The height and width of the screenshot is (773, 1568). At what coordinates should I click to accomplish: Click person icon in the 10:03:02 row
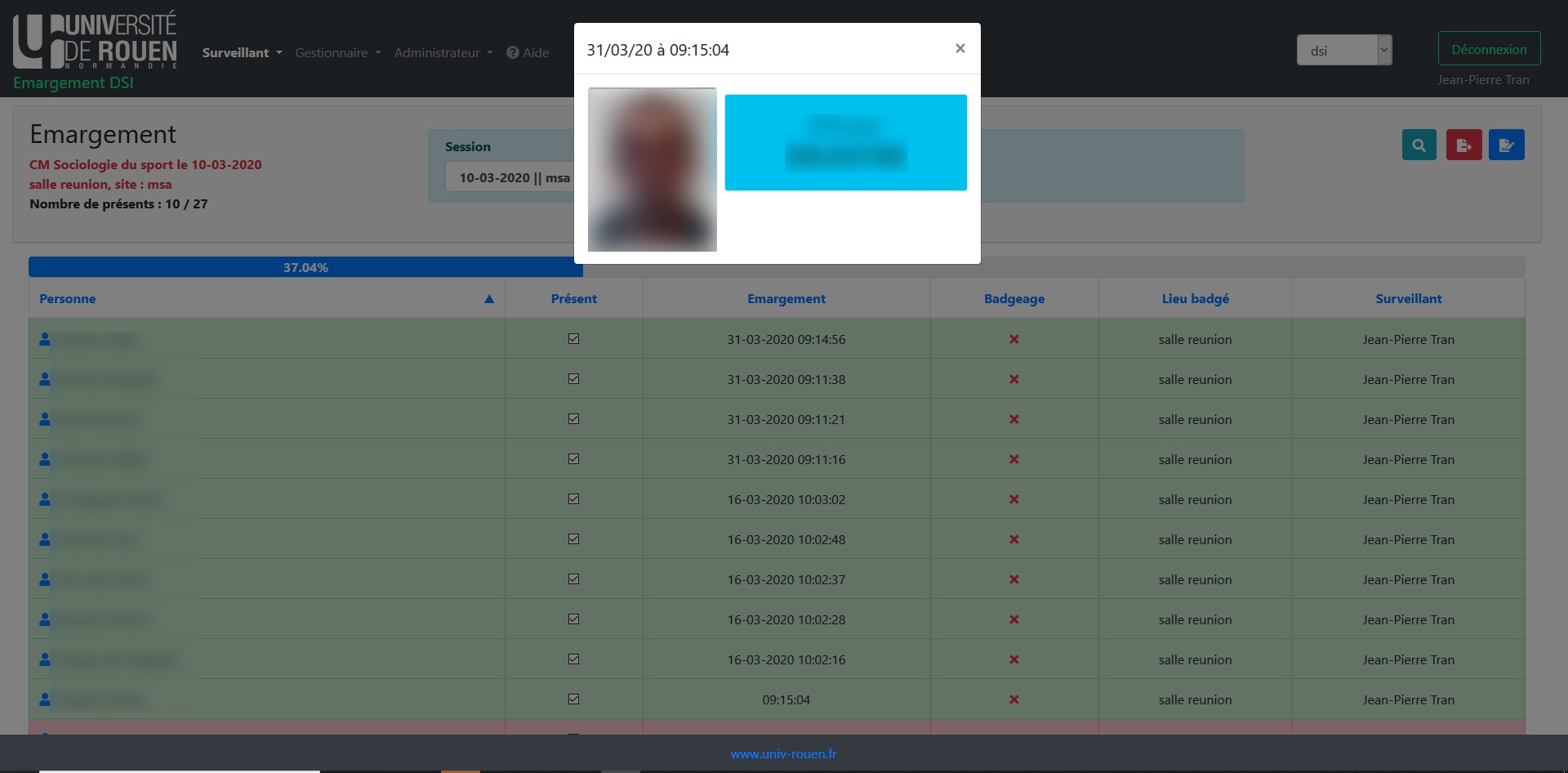45,499
